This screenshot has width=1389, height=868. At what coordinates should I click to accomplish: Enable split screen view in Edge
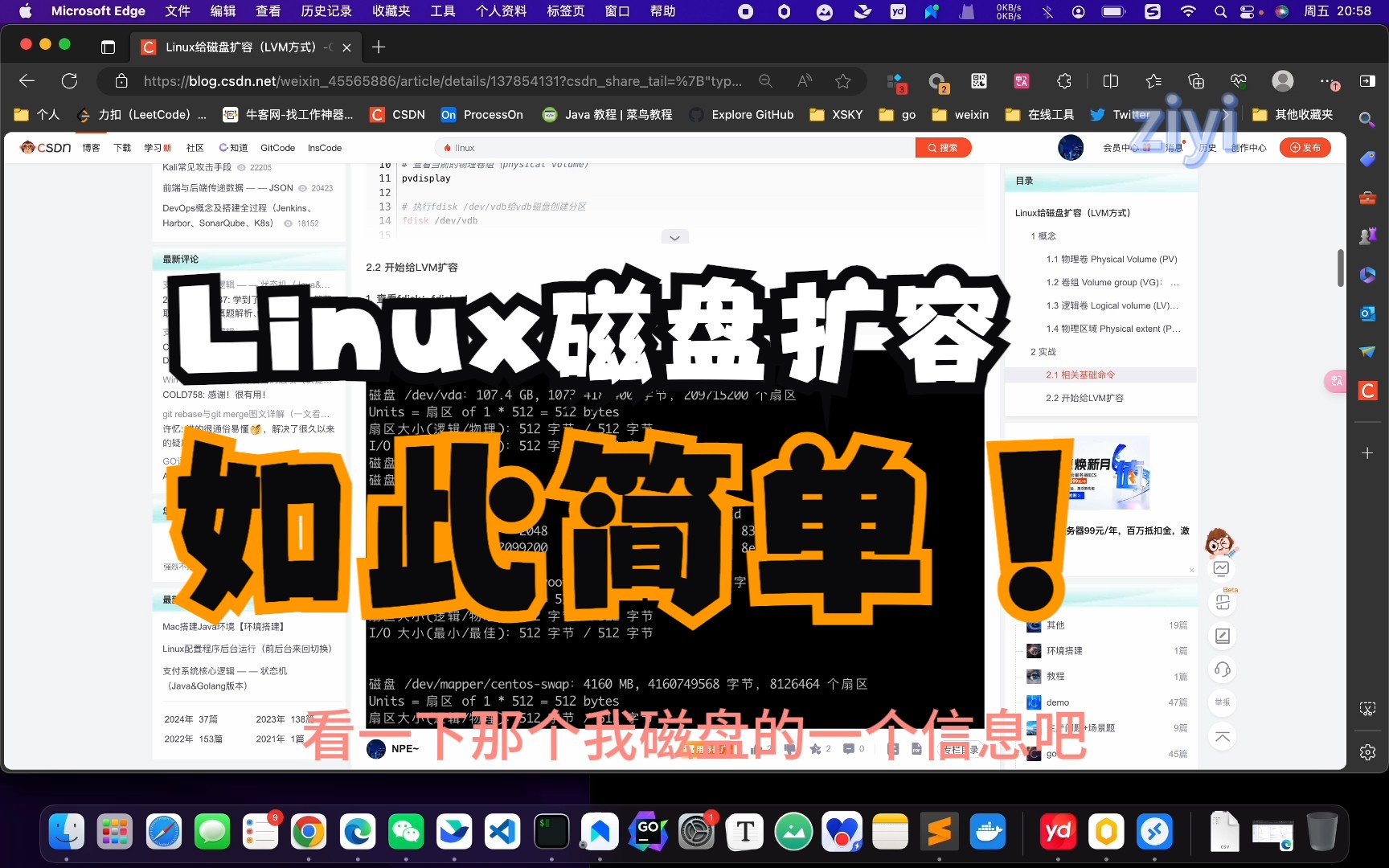1111,81
